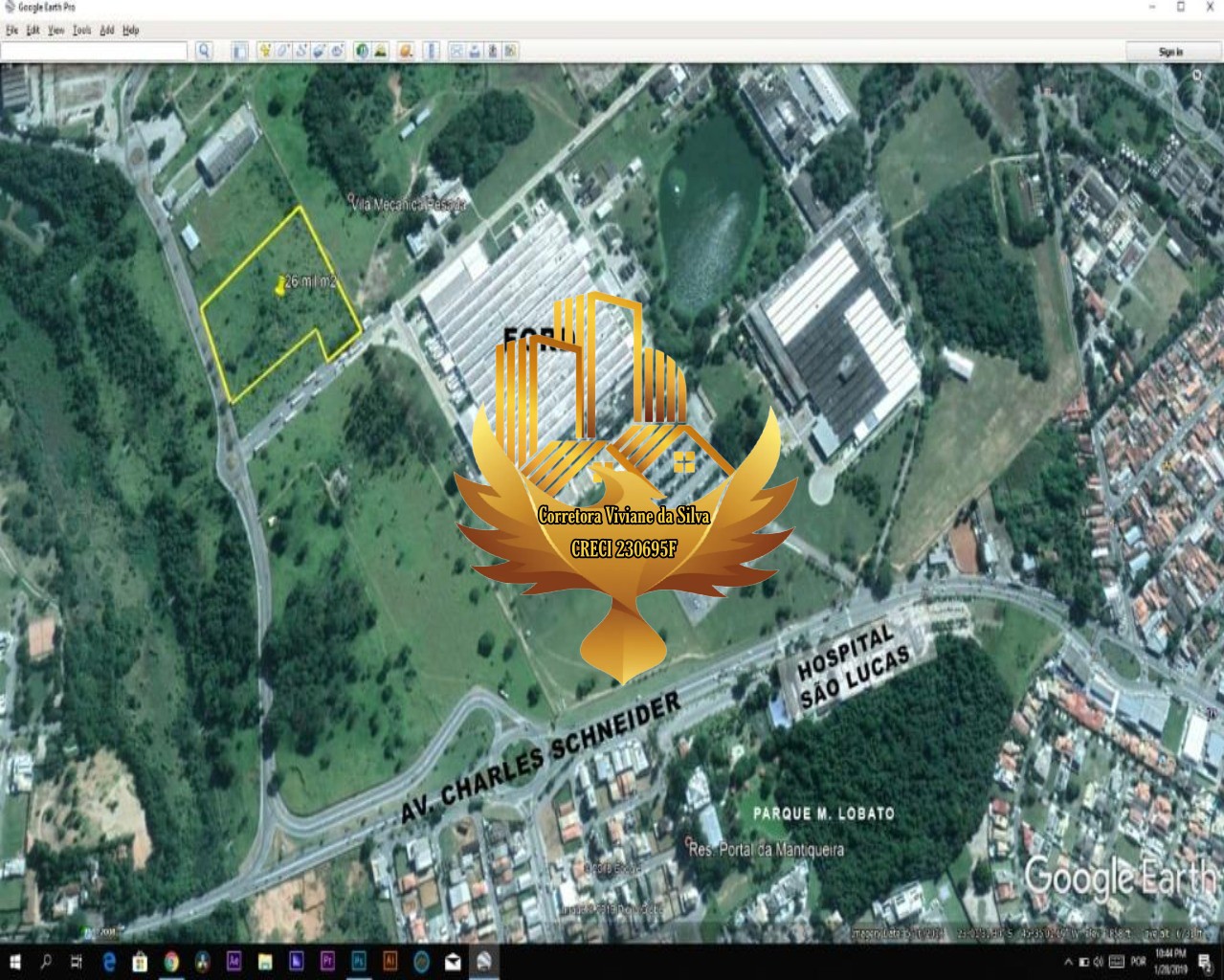Add a placemark with the yellow pin icon
1224x980 pixels.
point(264,53)
